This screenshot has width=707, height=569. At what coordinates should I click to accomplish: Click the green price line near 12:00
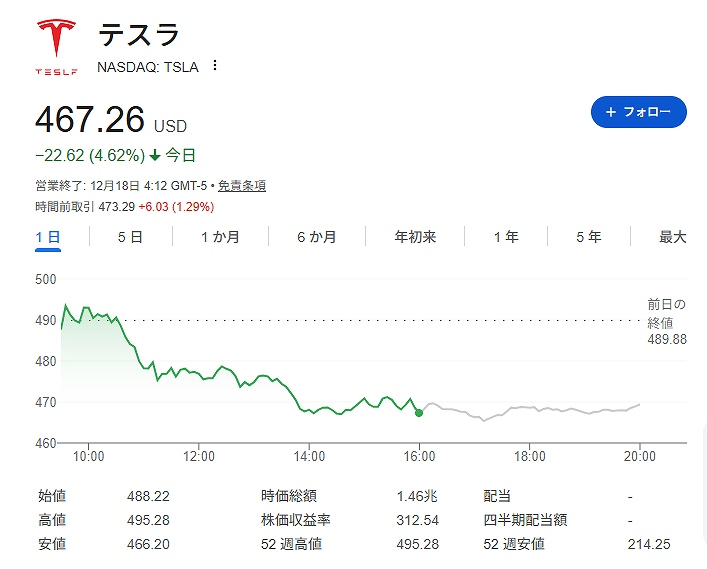click(200, 374)
